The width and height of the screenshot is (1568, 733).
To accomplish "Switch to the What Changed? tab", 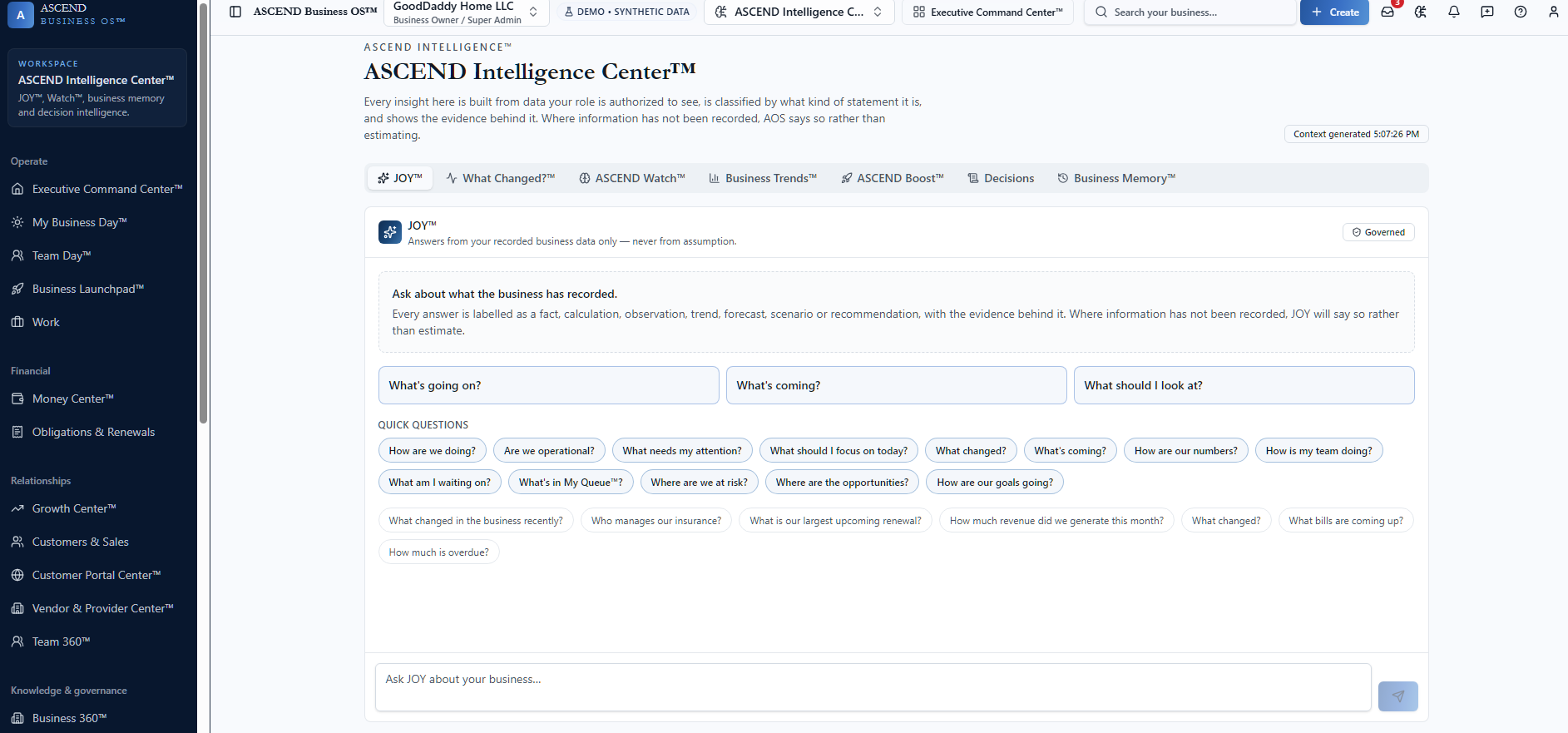I will (501, 178).
